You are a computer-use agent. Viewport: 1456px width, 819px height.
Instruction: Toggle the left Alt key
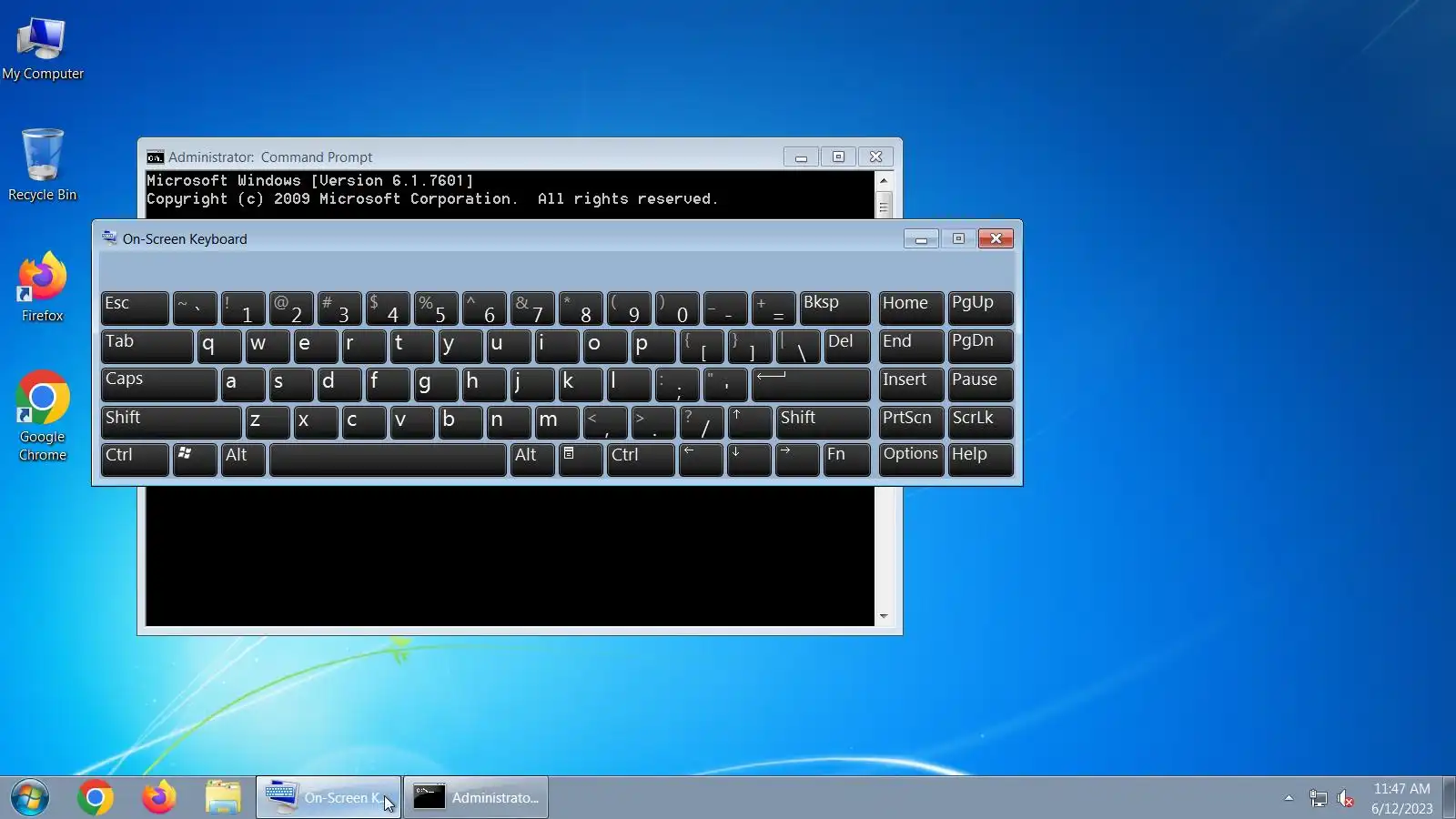[244, 460]
